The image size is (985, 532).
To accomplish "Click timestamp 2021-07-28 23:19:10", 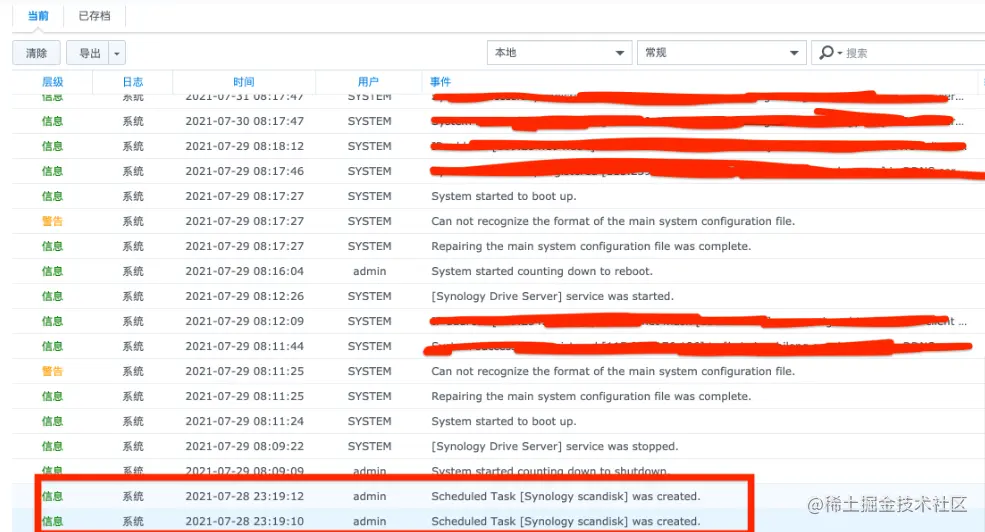I will click(244, 521).
